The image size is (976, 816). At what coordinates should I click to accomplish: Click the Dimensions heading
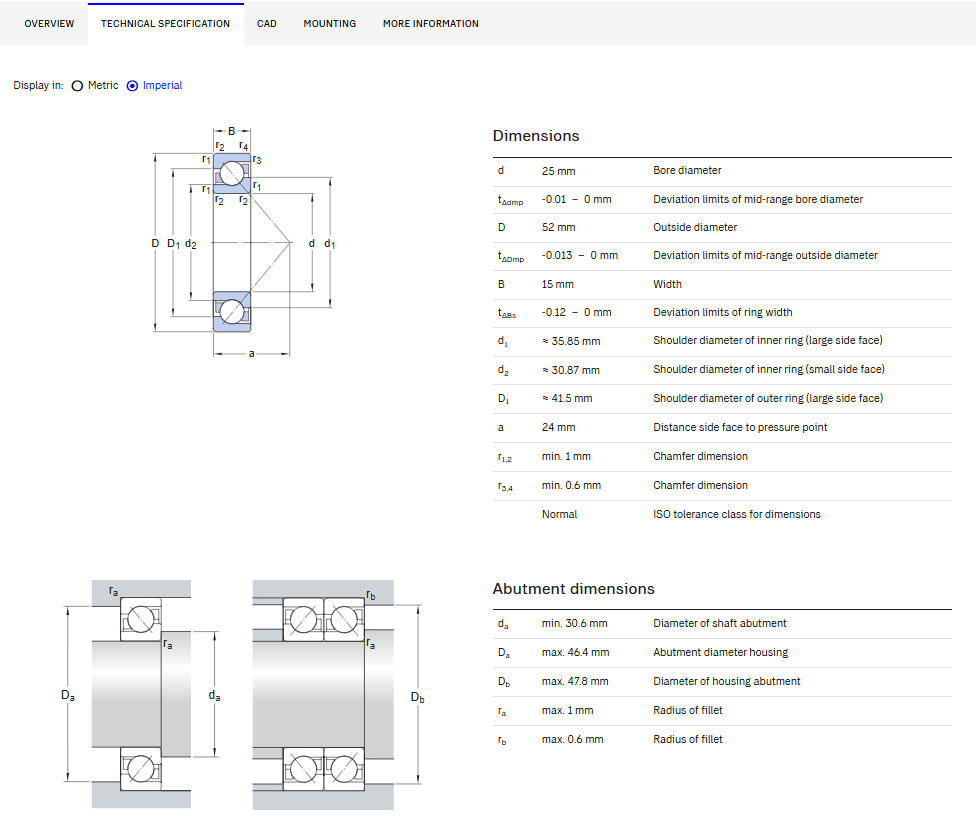pos(536,136)
